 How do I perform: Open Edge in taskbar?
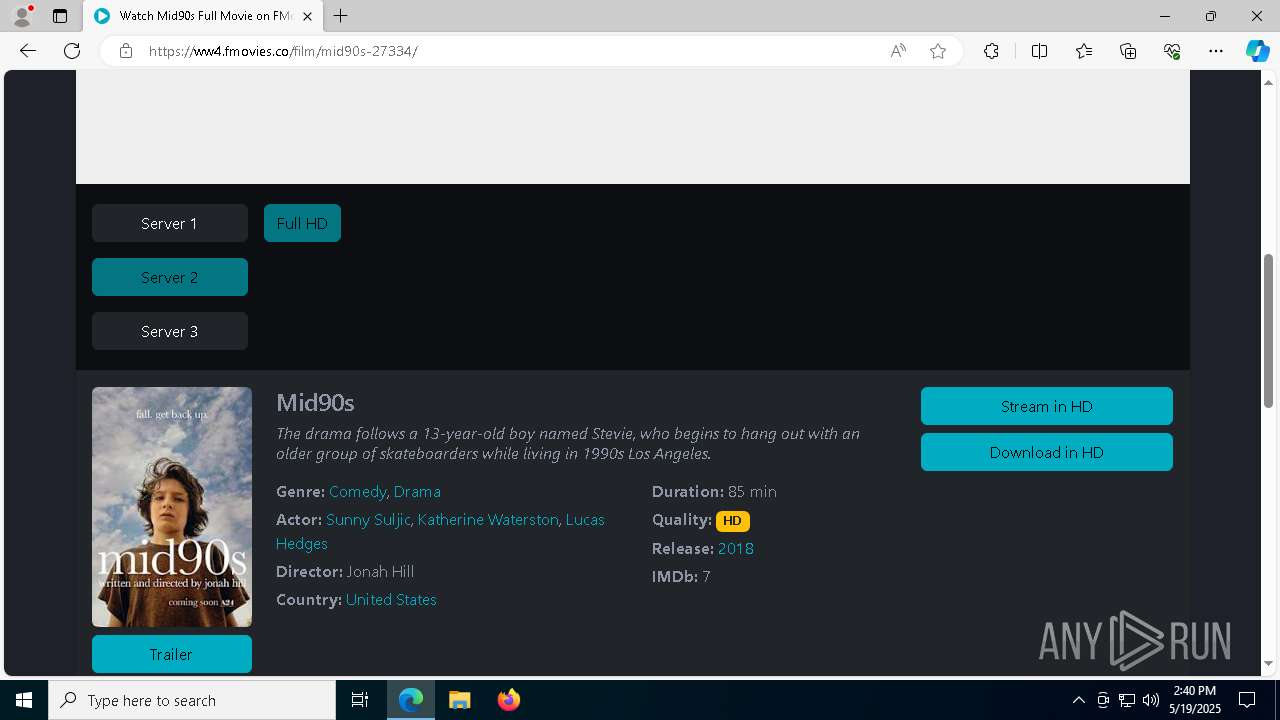point(411,700)
